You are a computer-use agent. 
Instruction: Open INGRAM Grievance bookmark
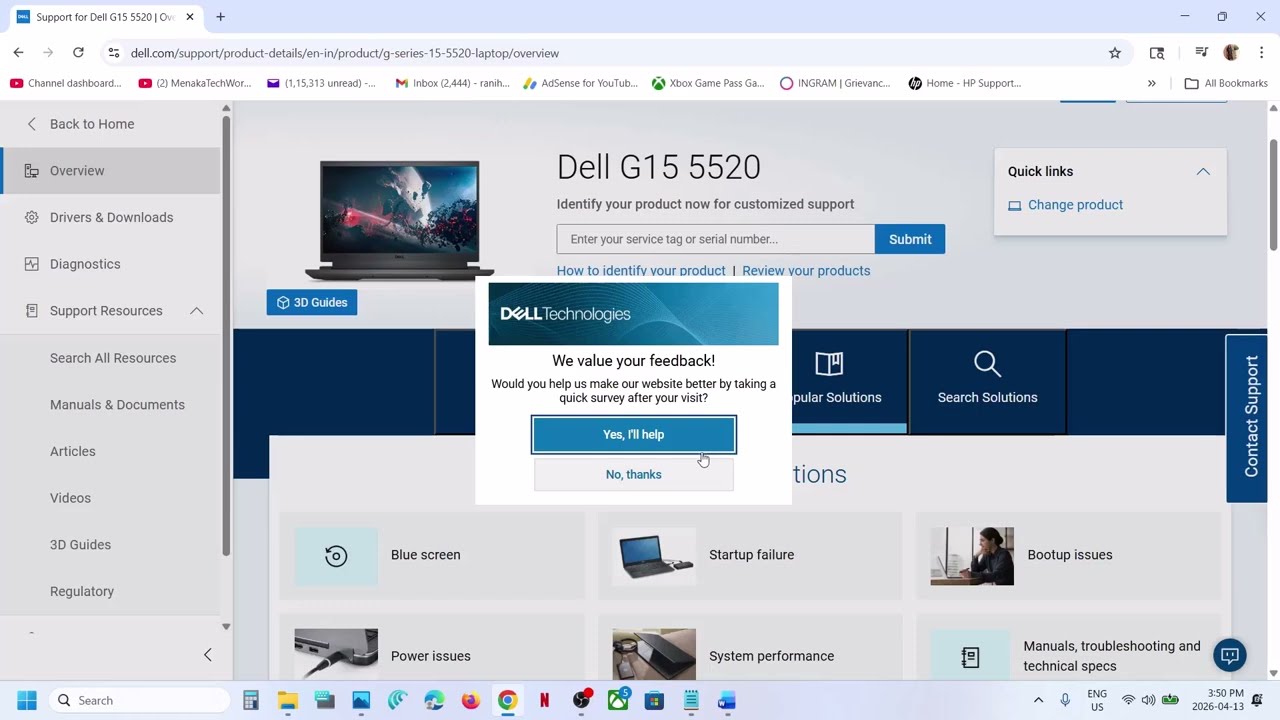point(835,83)
